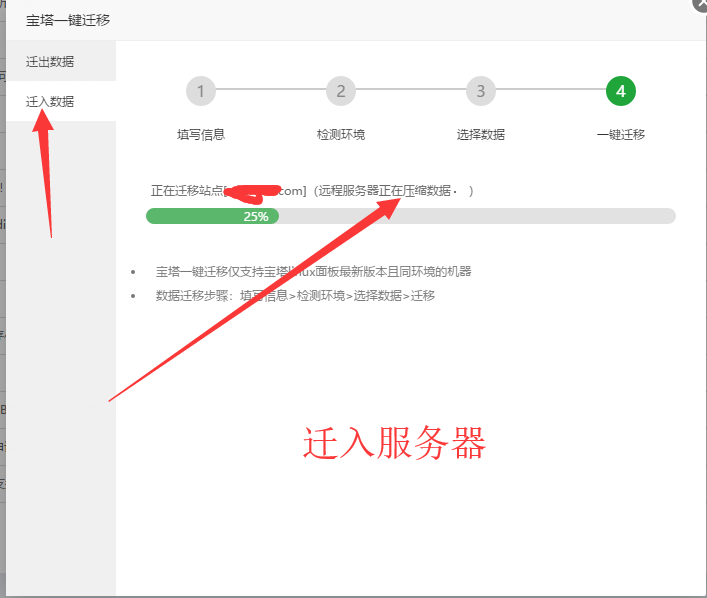Click the 宝塔一键迁移 dialog title
The width and height of the screenshot is (707, 598).
click(x=68, y=20)
